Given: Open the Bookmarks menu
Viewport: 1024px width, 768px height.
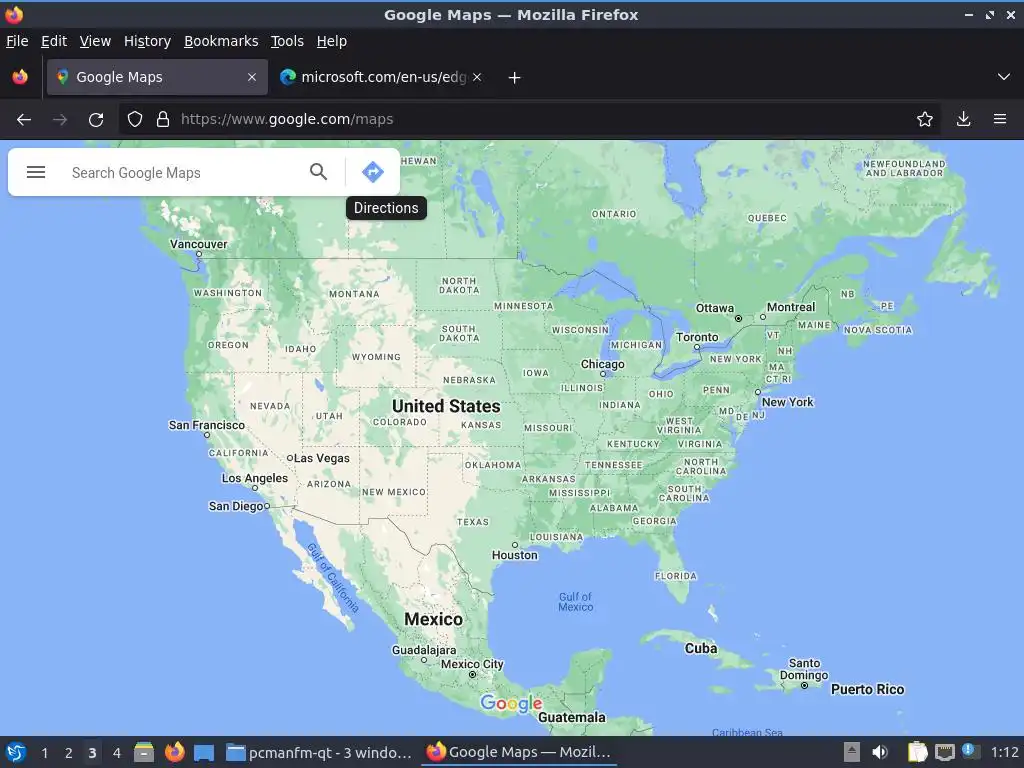Looking at the screenshot, I should 221,41.
